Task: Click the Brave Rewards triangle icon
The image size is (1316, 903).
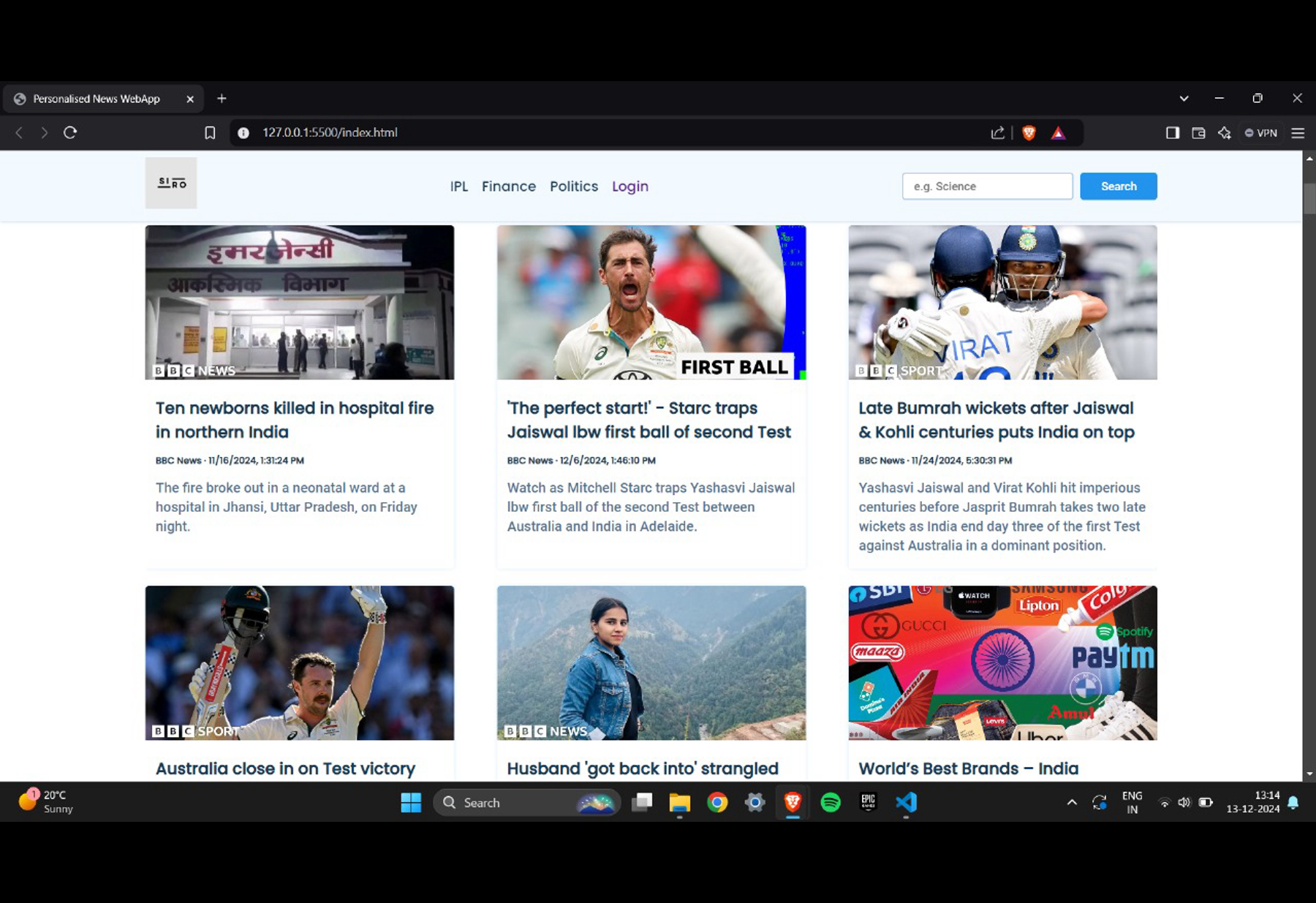Action: click(1058, 133)
